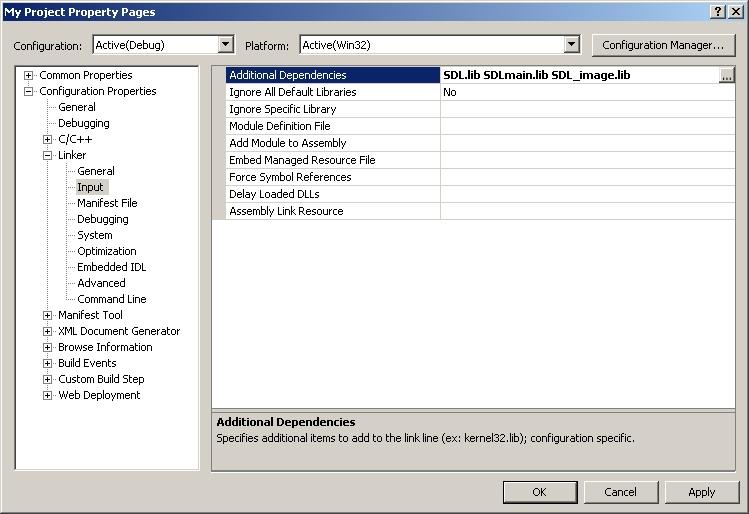
Task: Expand the Browse Information node
Action: point(47,347)
